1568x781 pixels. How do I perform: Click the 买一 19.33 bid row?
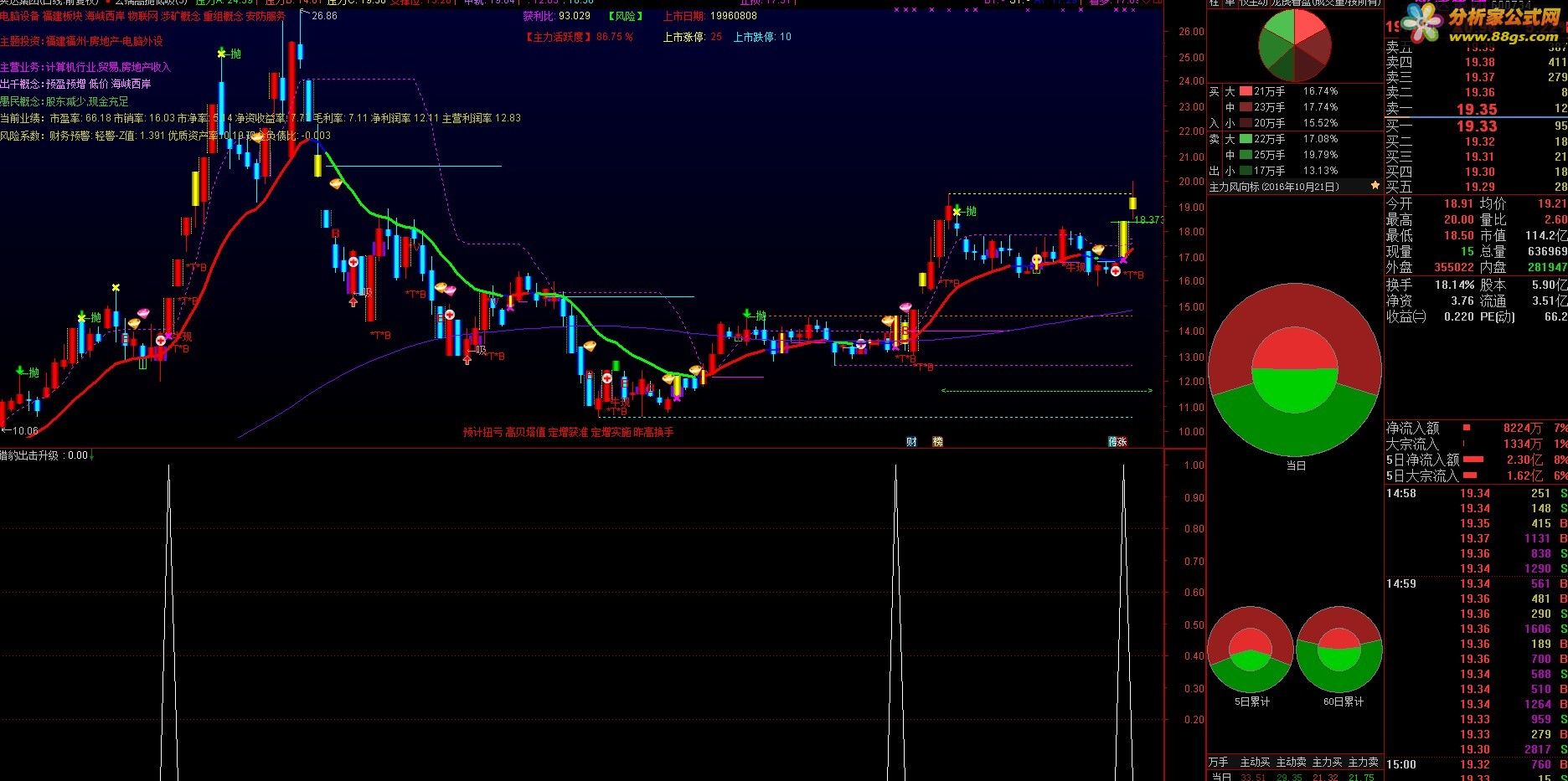(1476, 126)
